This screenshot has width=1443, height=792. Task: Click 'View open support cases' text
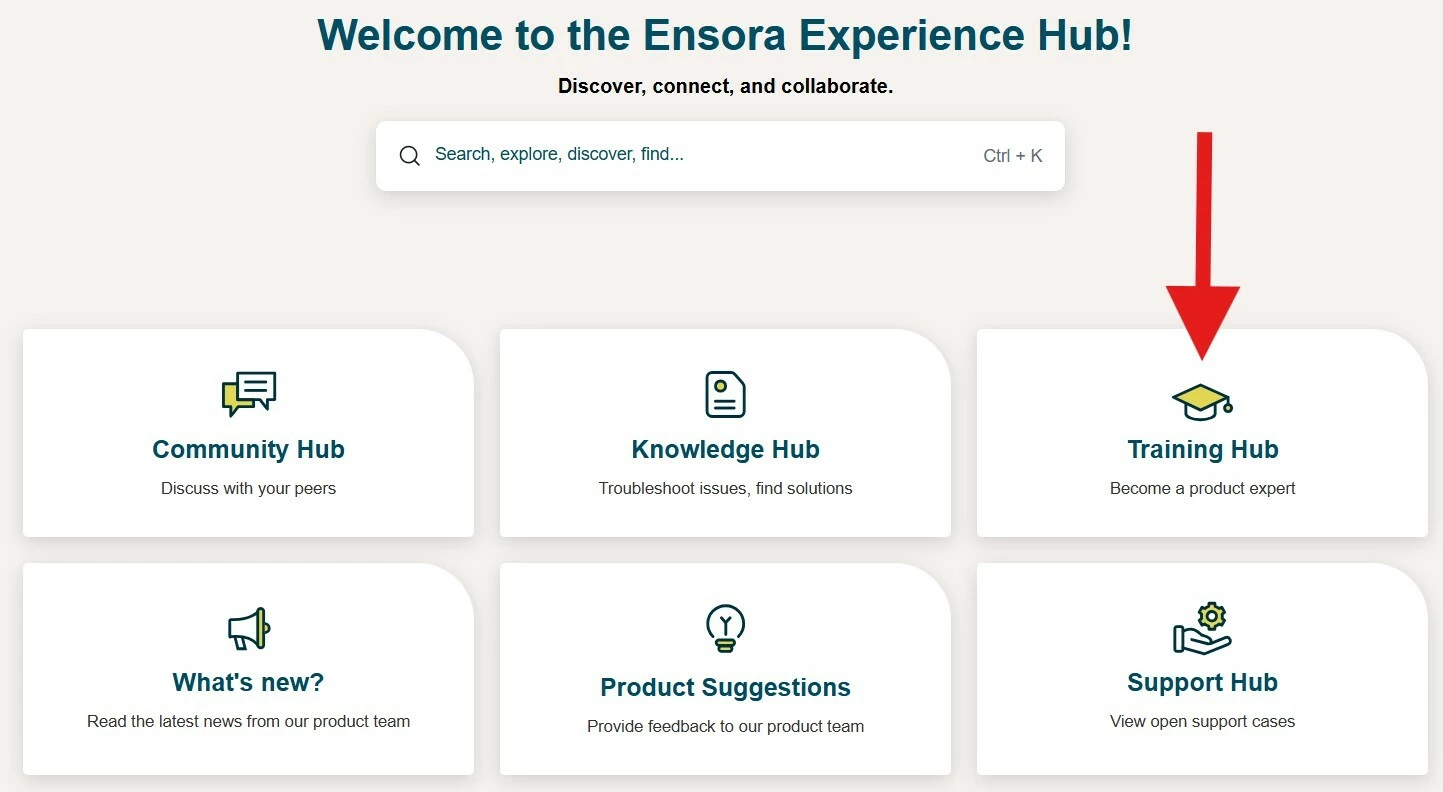click(1202, 722)
